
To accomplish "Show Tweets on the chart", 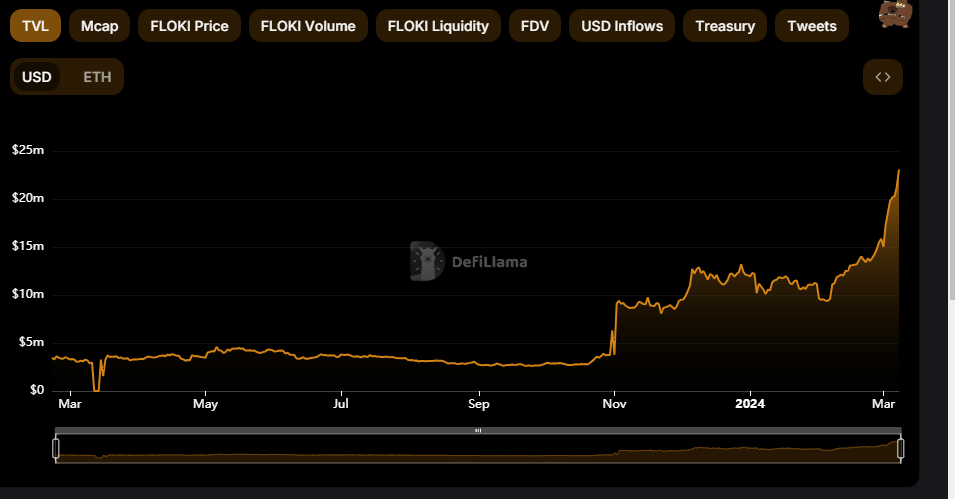I will (812, 26).
